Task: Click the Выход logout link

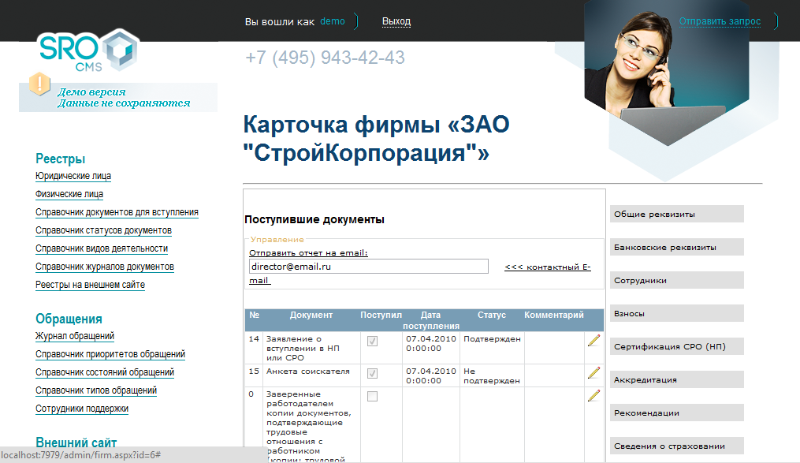Action: 396,21
